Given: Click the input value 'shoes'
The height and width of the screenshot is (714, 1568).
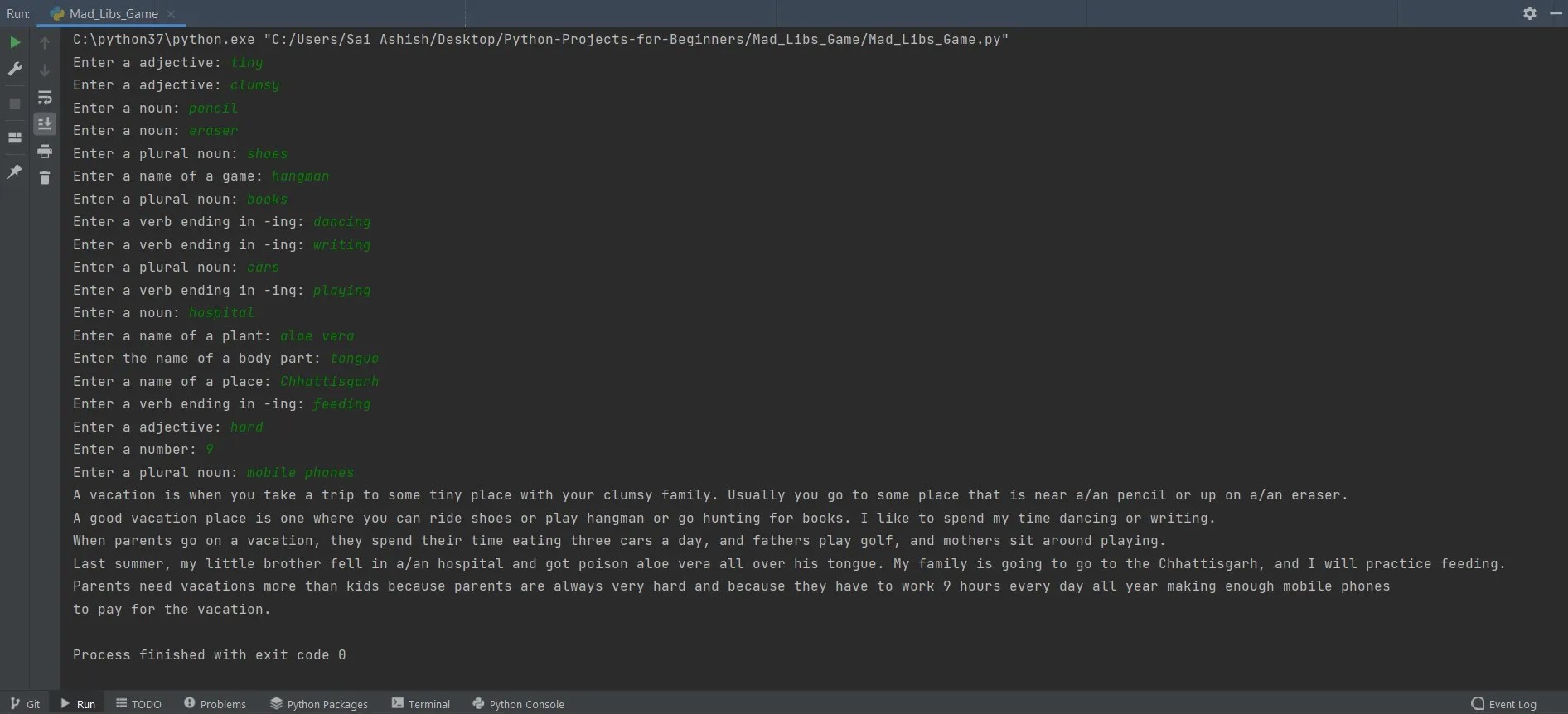Looking at the screenshot, I should (x=267, y=154).
